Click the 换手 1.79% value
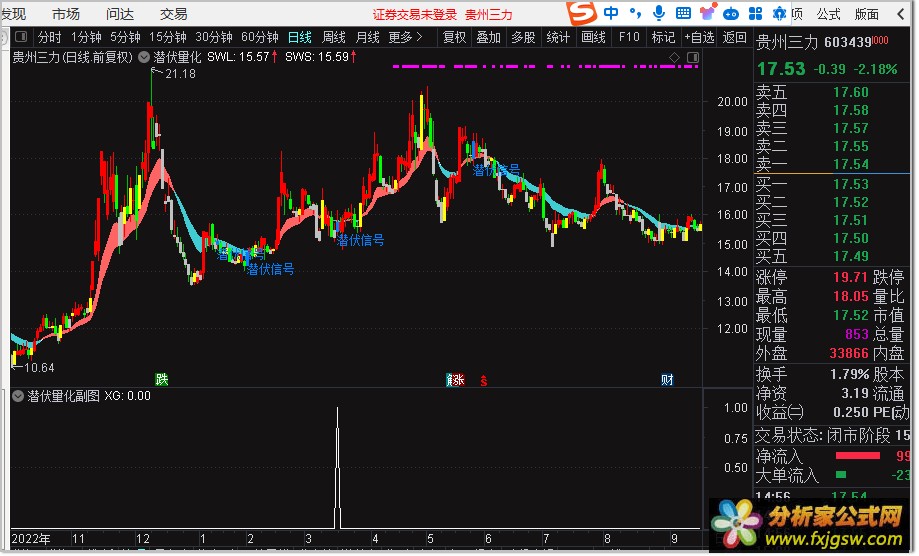 849,375
